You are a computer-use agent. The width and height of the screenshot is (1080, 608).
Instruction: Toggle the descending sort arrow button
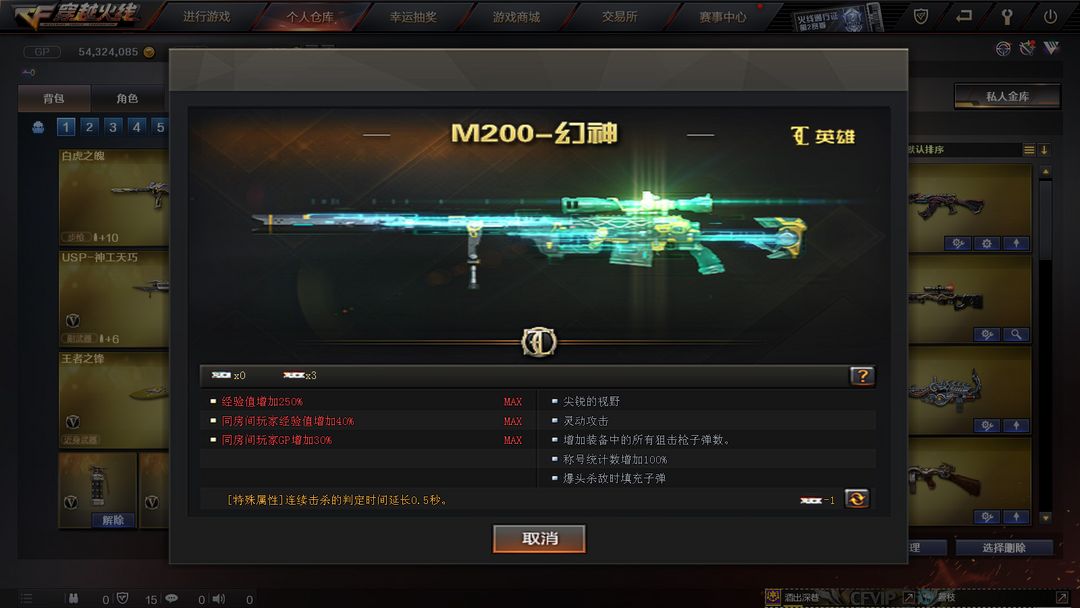[1044, 149]
